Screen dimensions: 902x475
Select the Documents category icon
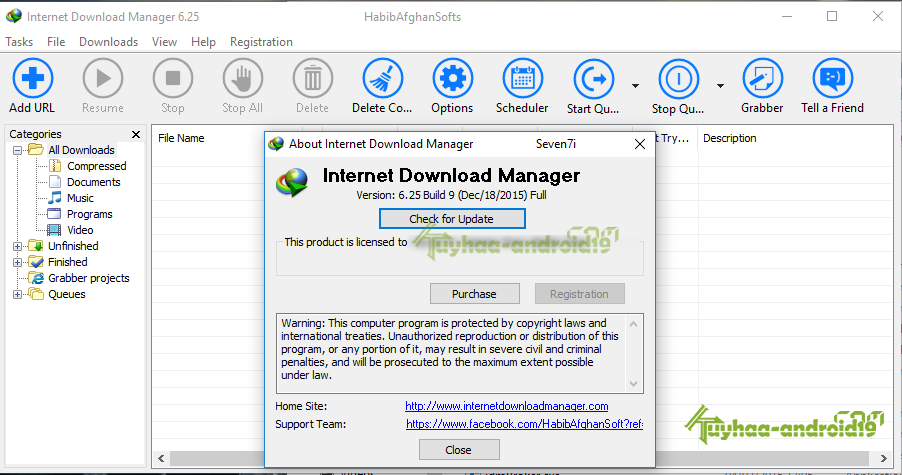pyautogui.click(x=55, y=182)
